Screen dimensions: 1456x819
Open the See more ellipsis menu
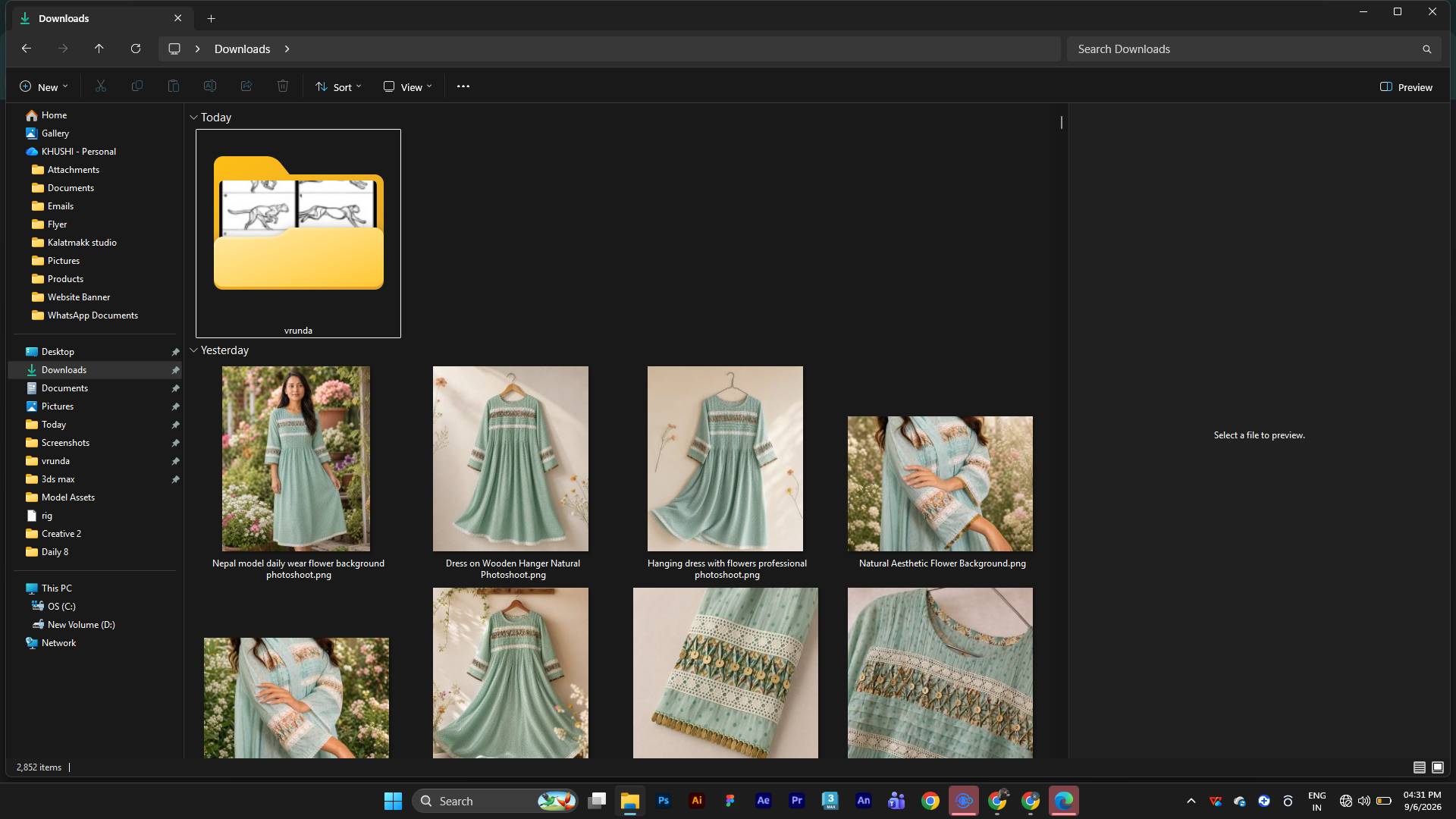coord(463,86)
